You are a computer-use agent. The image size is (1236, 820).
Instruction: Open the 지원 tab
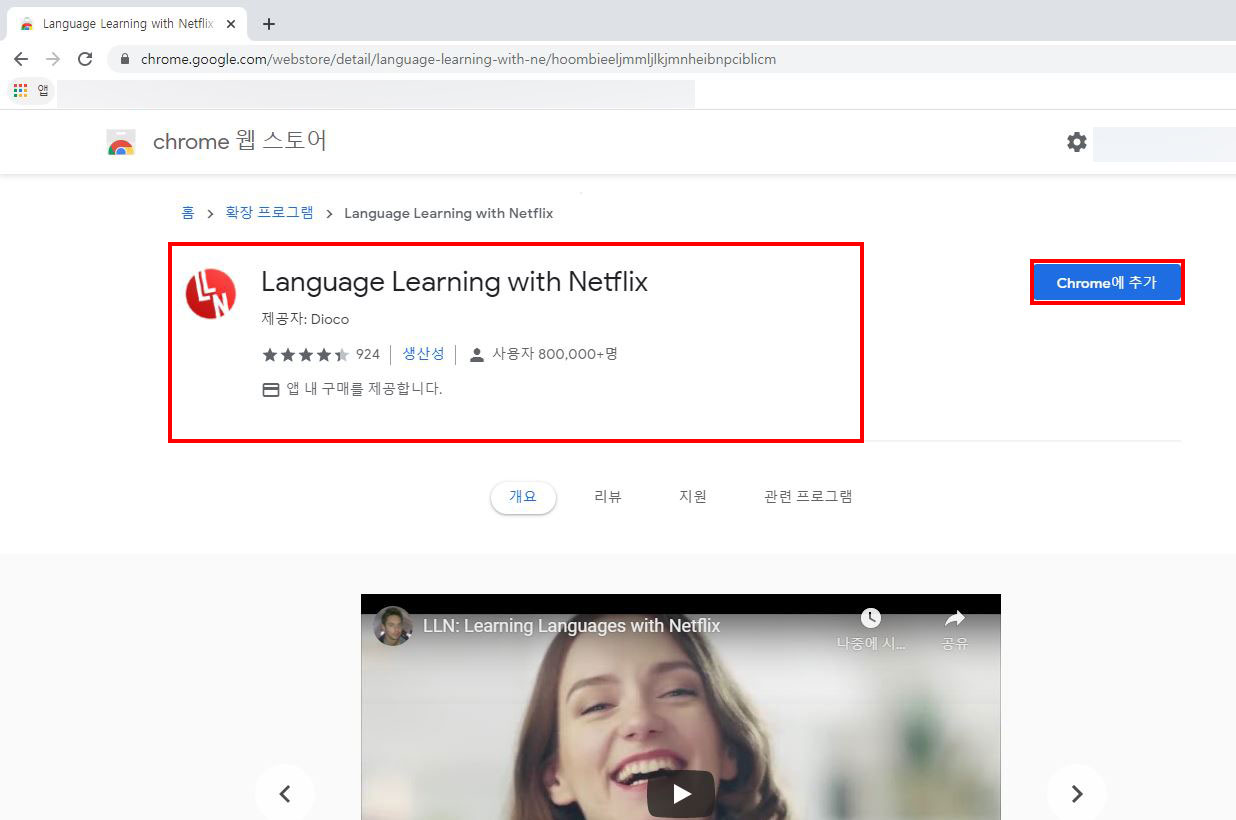pos(693,497)
